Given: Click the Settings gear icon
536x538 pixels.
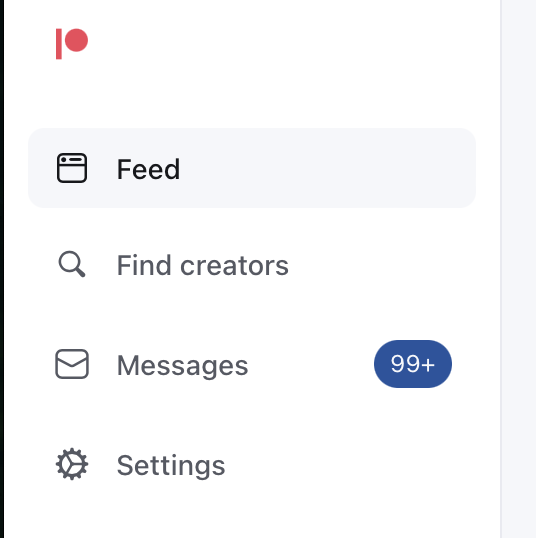Looking at the screenshot, I should pos(72,464).
